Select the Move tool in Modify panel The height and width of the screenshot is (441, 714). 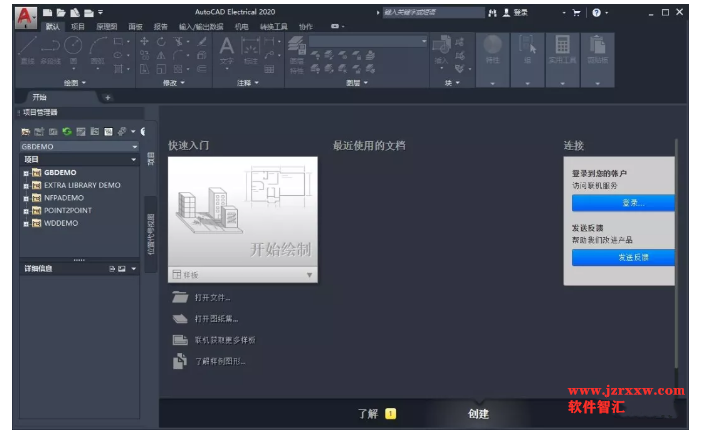point(144,41)
